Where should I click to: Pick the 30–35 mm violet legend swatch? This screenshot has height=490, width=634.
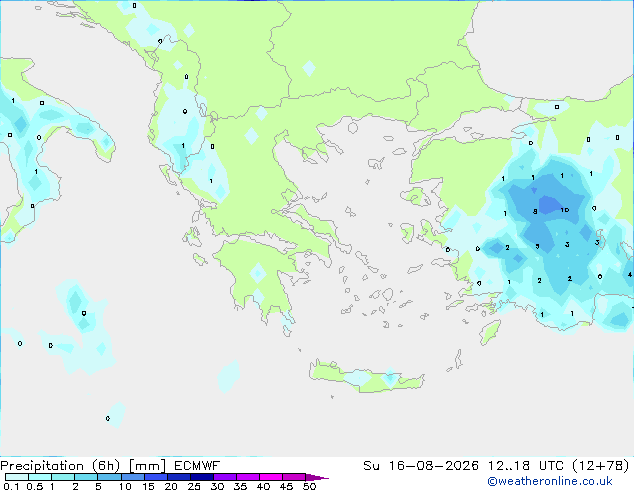click(x=225, y=477)
